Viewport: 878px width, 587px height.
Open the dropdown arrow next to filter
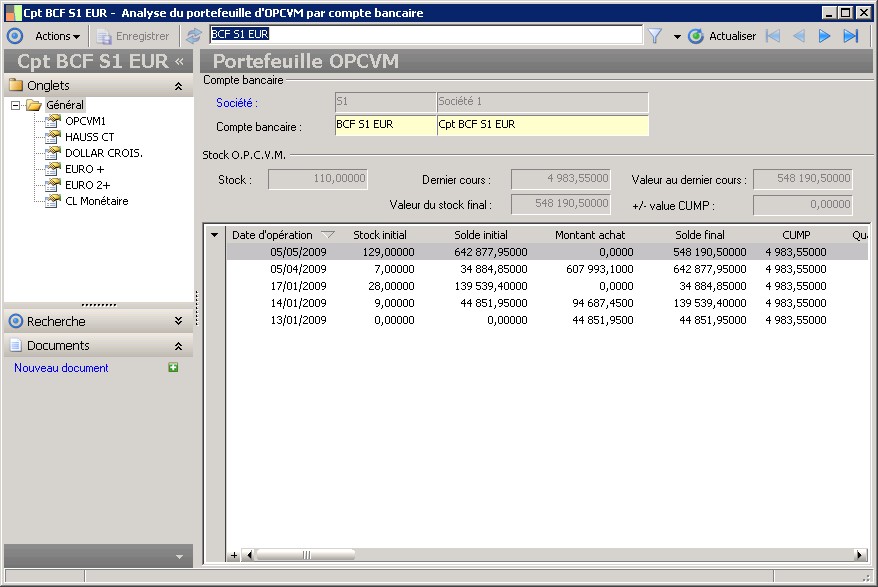pyautogui.click(x=677, y=37)
